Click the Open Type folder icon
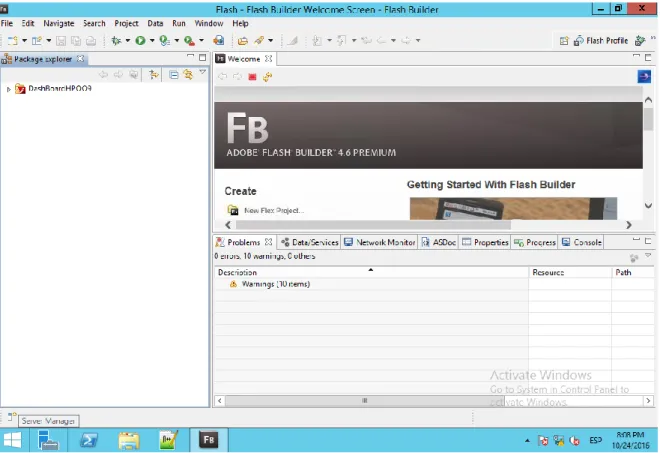The image size is (660, 453). (x=242, y=40)
